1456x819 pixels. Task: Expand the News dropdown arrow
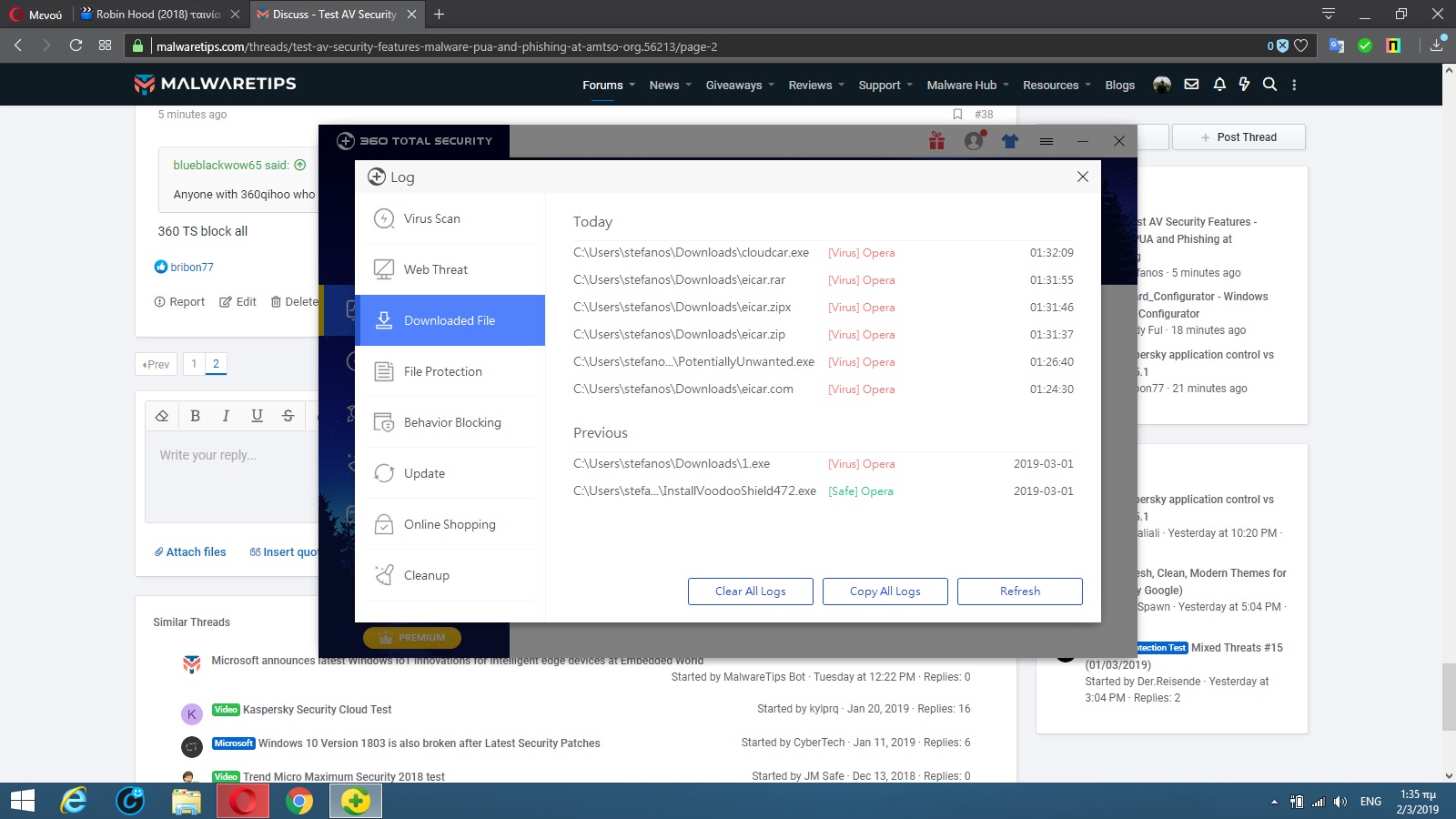coord(688,85)
